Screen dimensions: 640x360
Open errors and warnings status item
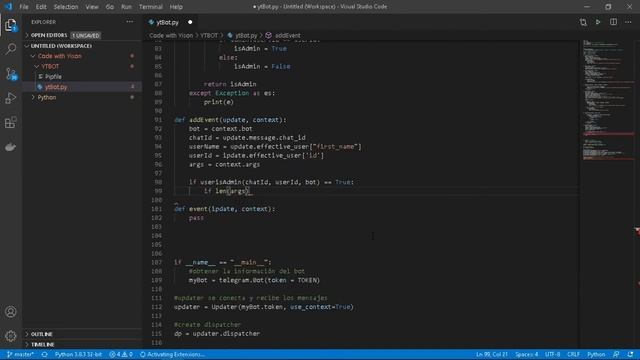[121, 354]
